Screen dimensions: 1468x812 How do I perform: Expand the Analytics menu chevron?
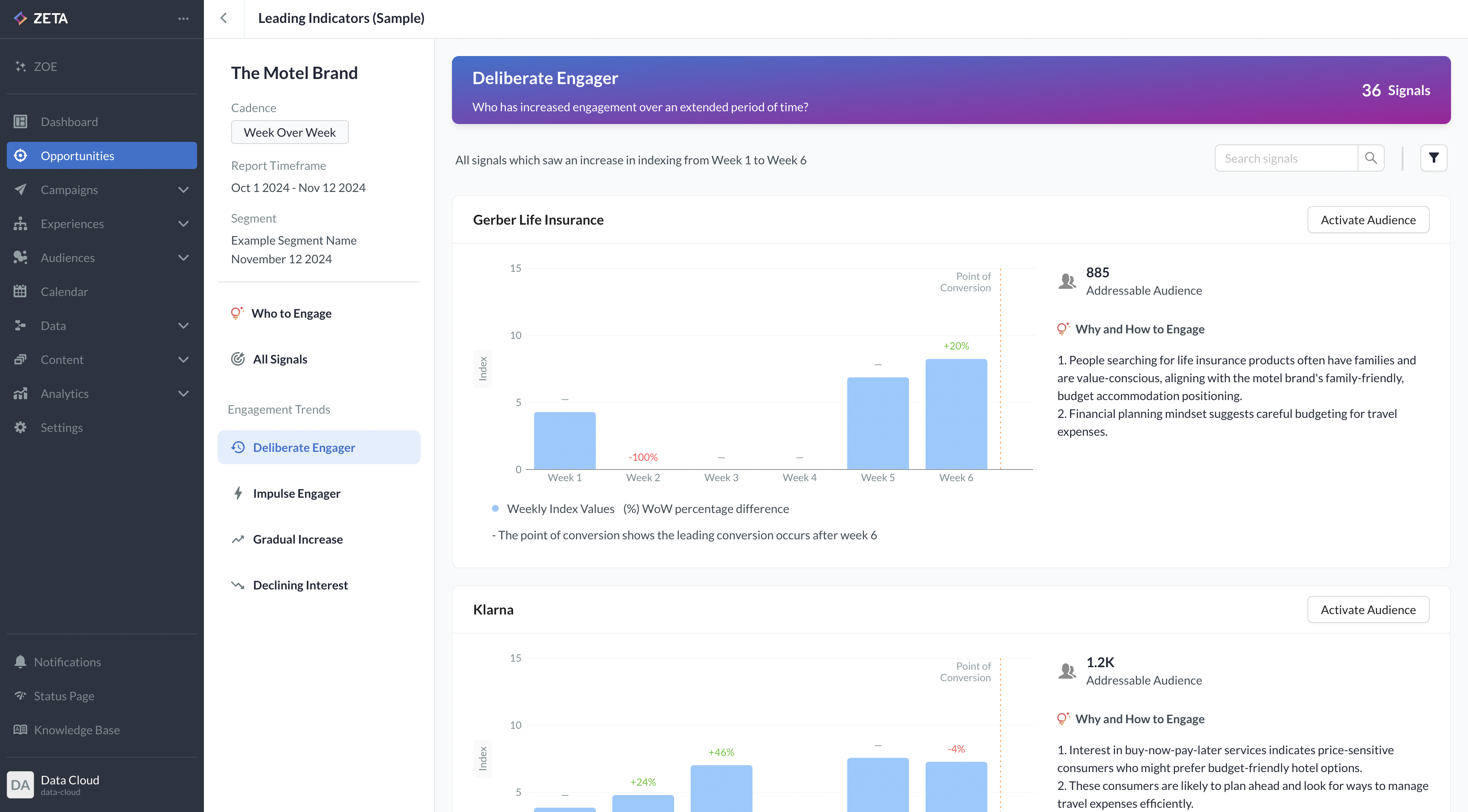[183, 393]
